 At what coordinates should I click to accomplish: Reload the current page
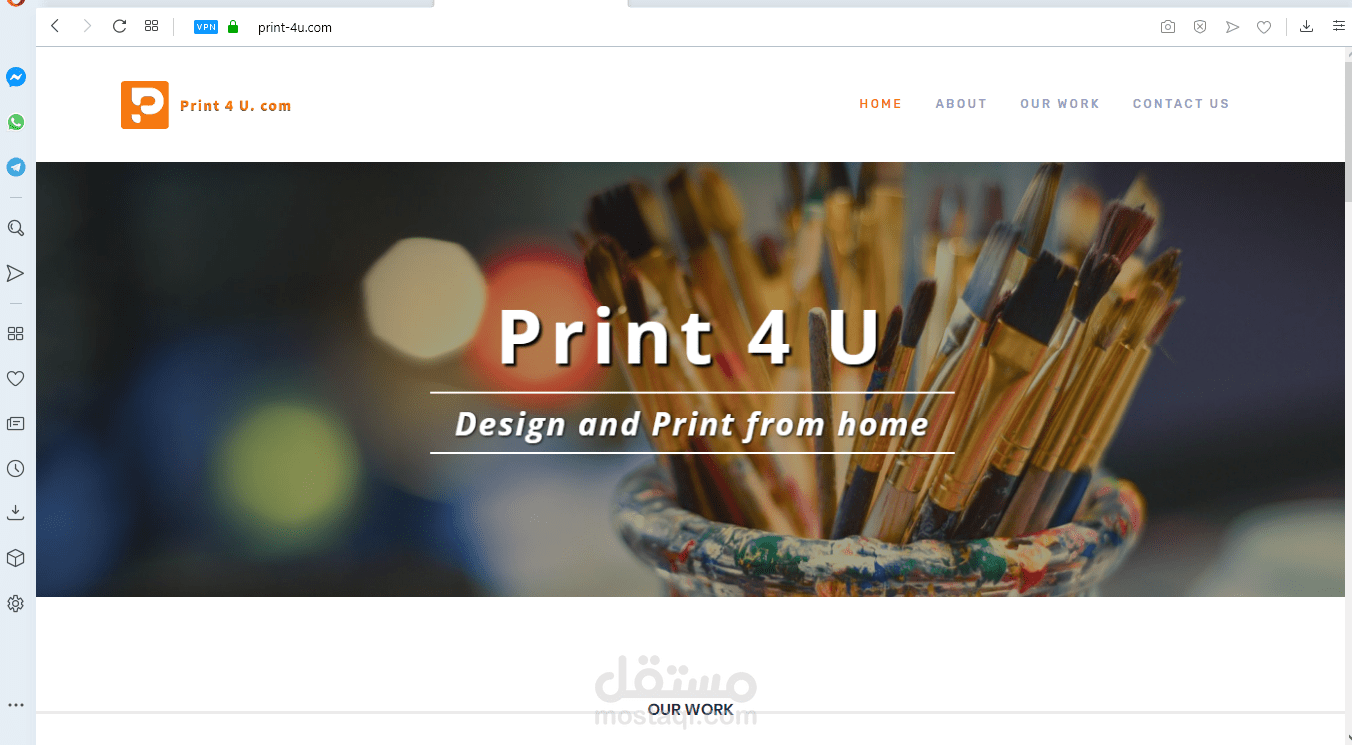pyautogui.click(x=119, y=26)
